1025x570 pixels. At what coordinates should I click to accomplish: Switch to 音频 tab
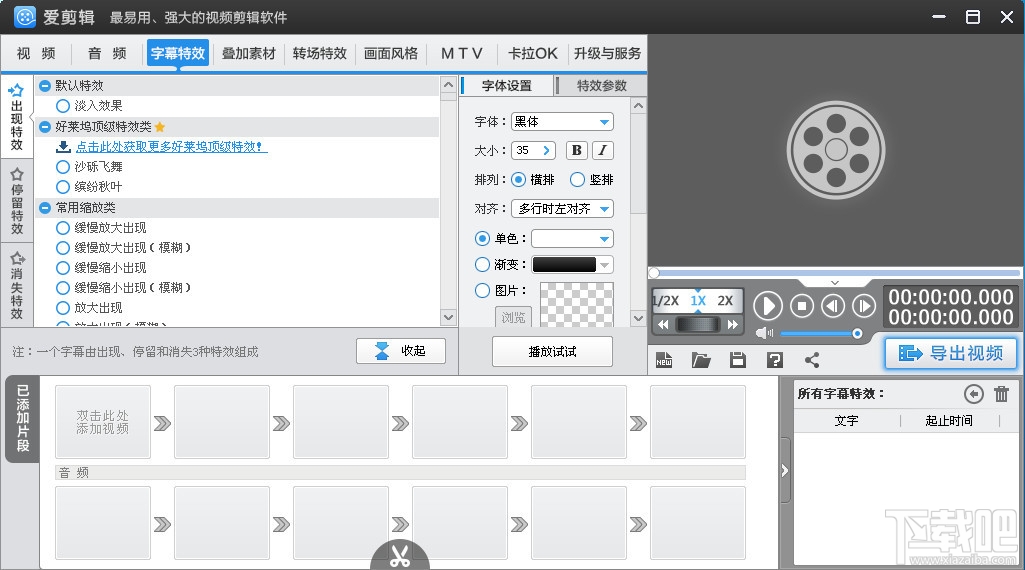pos(107,54)
